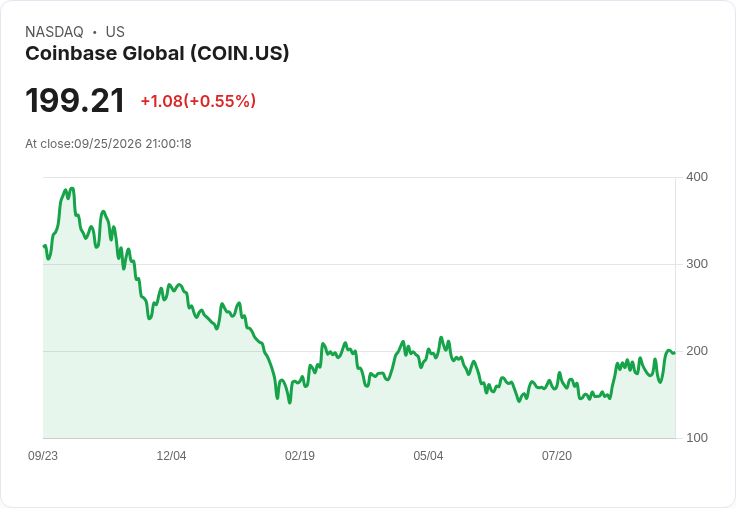The height and width of the screenshot is (508, 736).
Task: Click the latest endpoint of the price line
Action: (x=675, y=353)
